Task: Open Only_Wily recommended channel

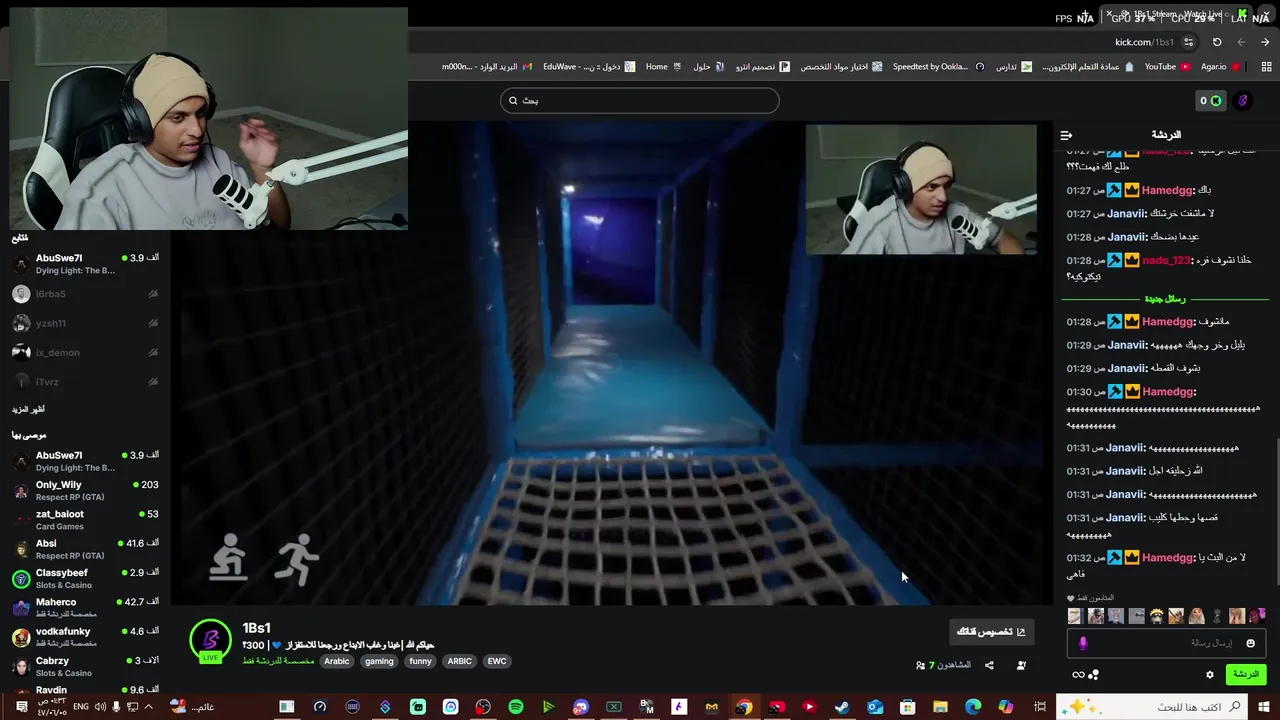Action: pyautogui.click(x=85, y=490)
